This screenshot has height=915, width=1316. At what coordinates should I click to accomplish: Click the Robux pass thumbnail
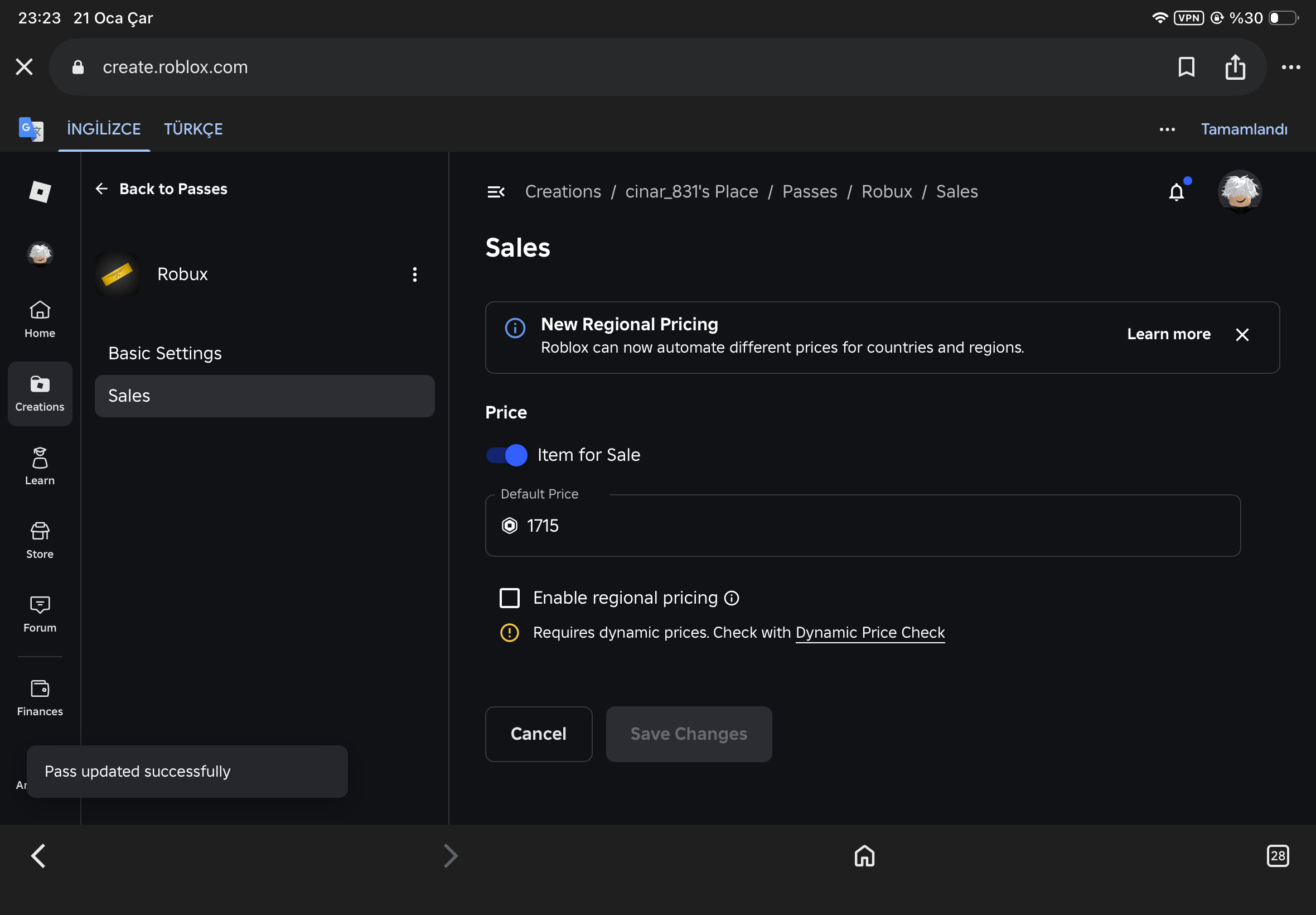[117, 274]
